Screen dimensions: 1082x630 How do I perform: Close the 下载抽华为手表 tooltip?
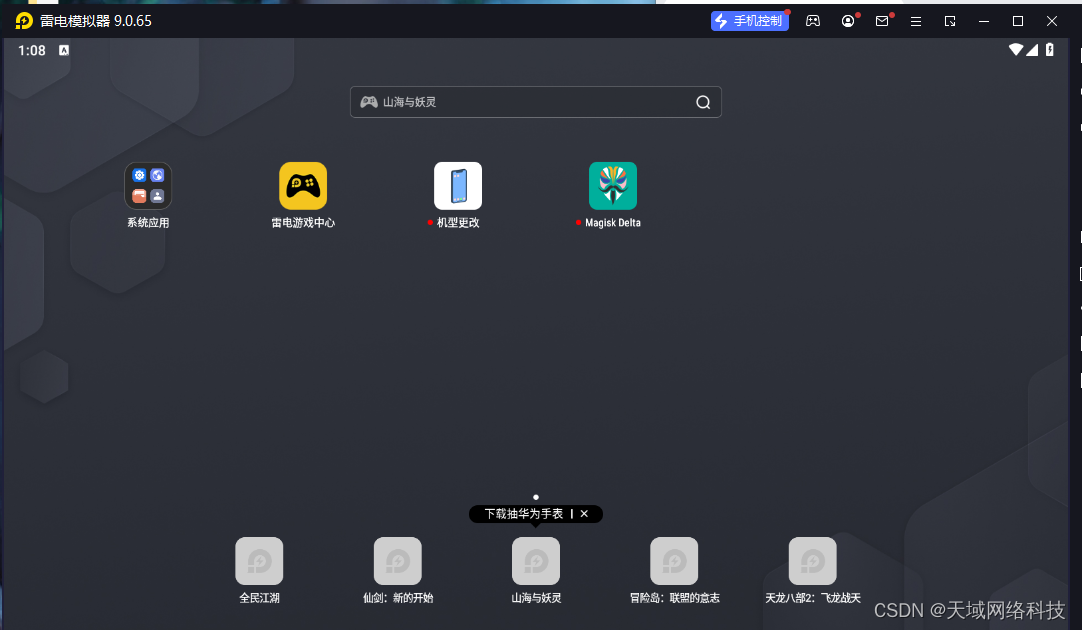pos(584,514)
